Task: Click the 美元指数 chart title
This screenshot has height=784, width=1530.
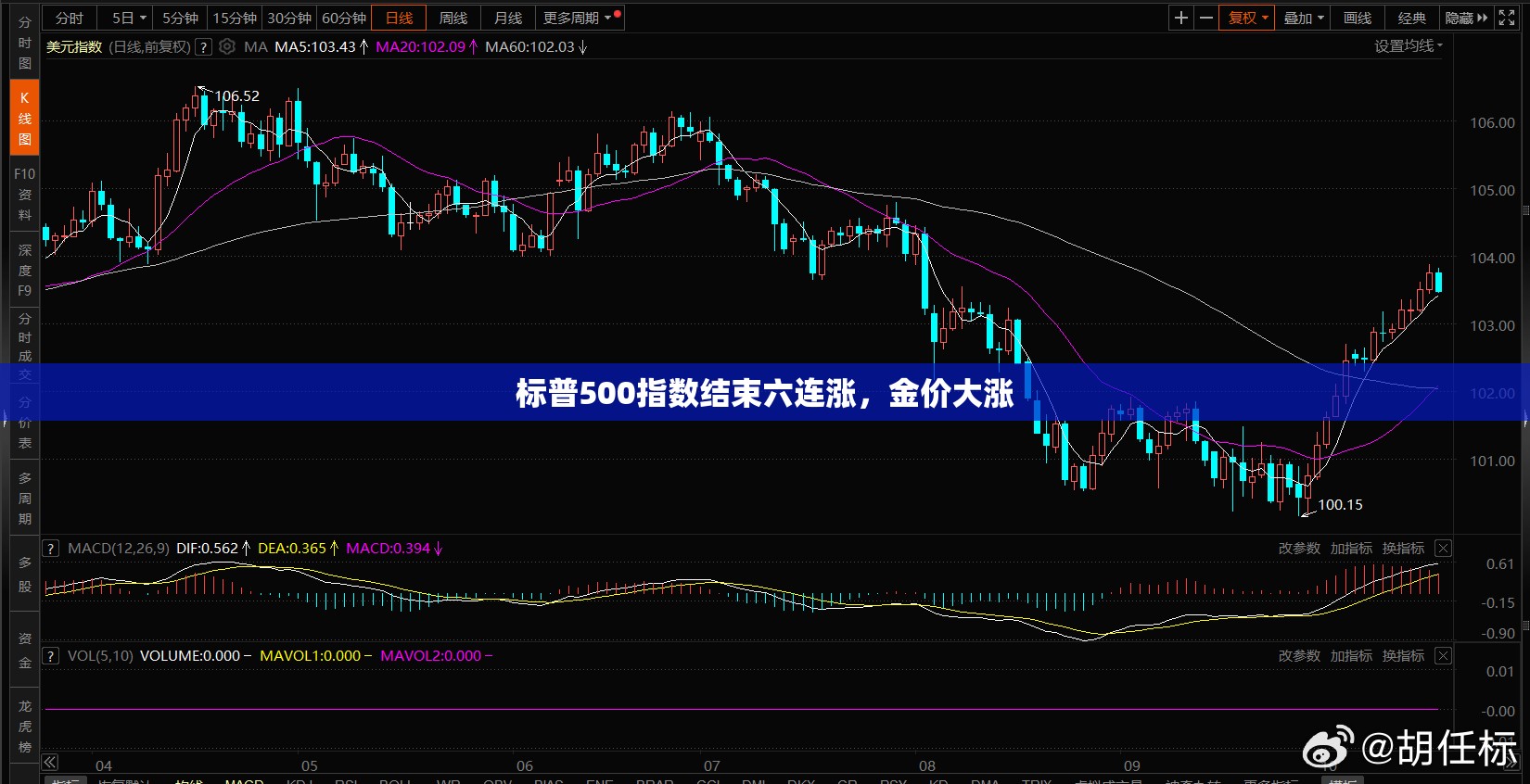Action: pos(74,46)
